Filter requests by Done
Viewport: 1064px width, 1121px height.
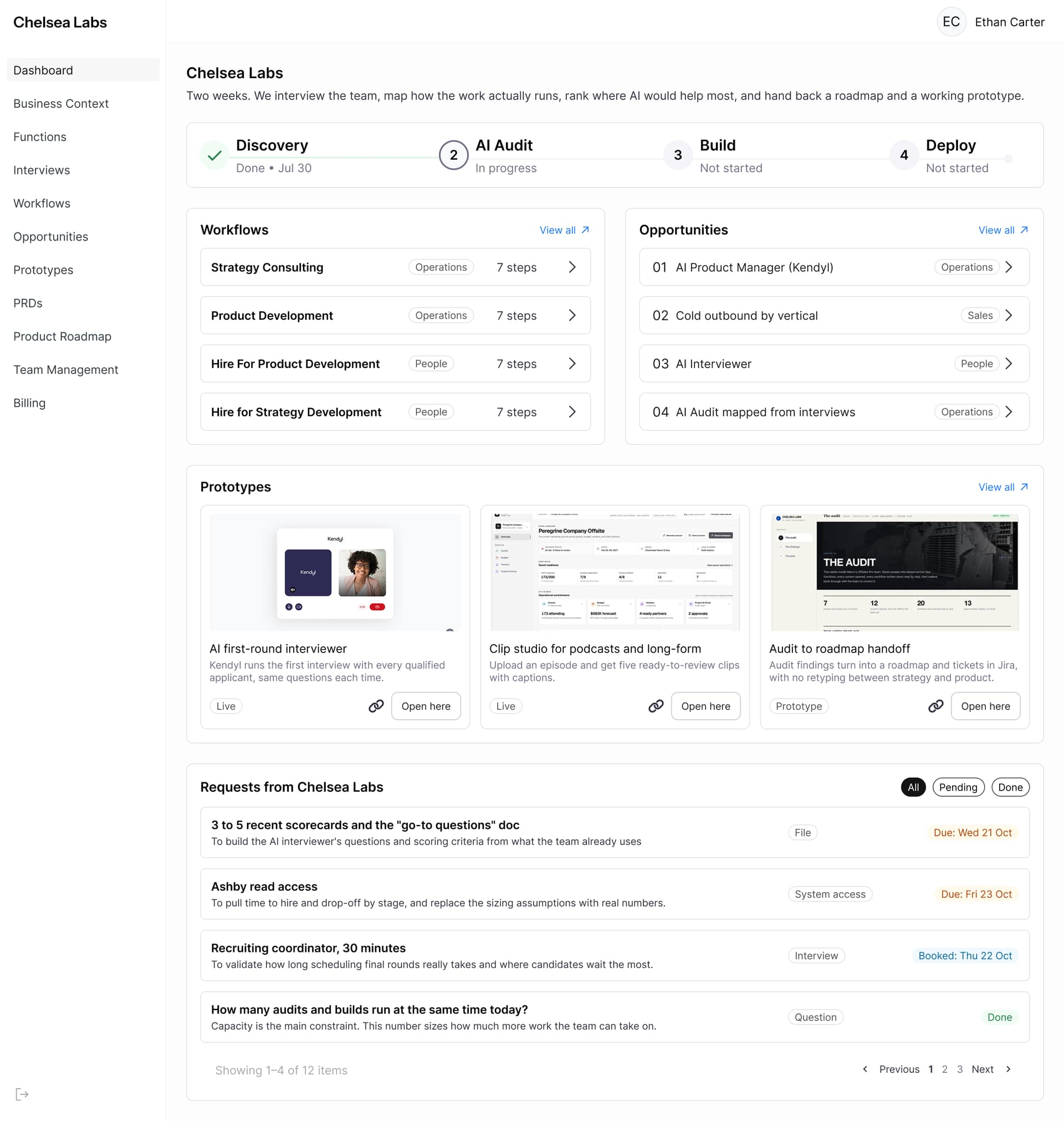[1010, 787]
